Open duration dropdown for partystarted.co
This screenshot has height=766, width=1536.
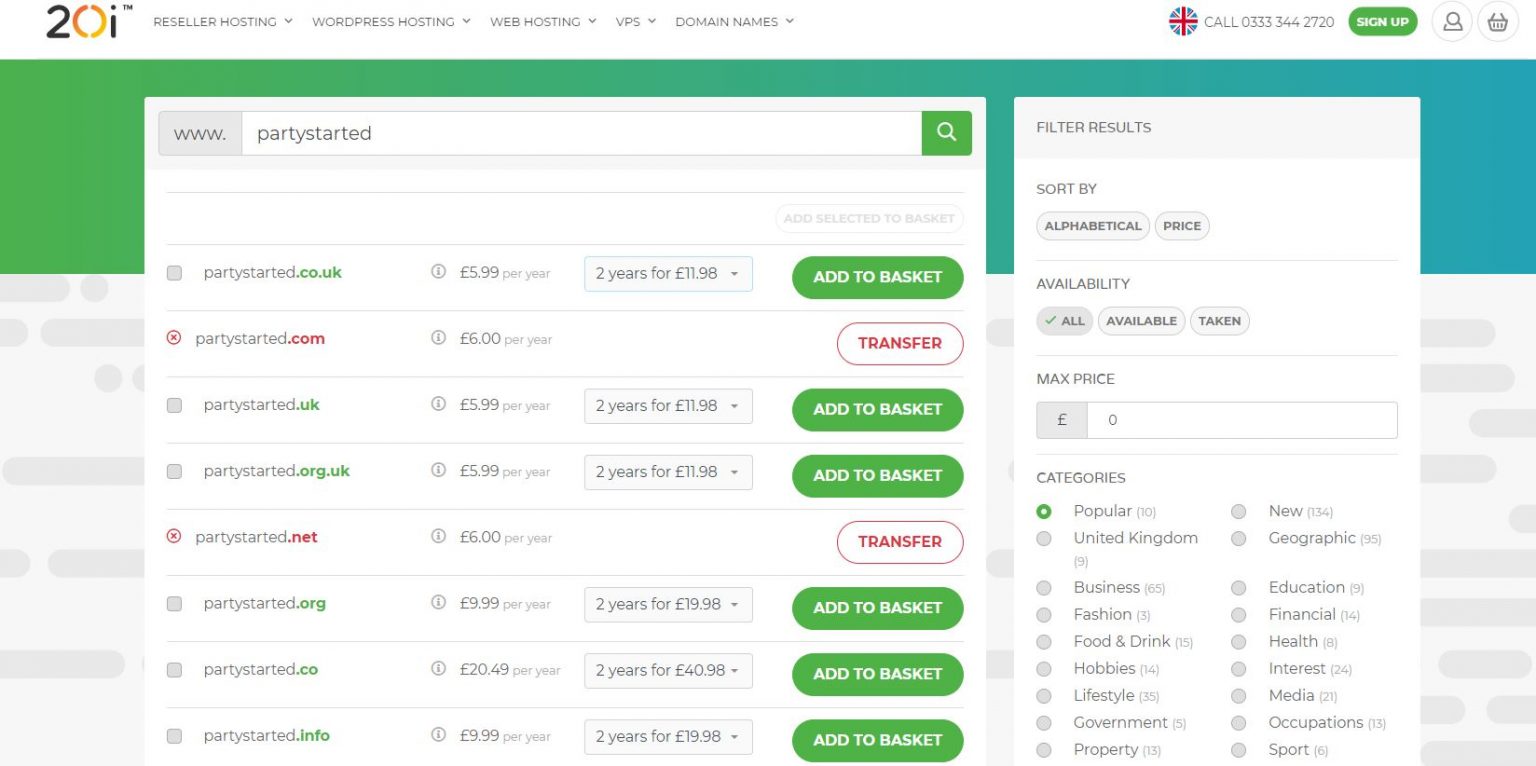coord(668,671)
